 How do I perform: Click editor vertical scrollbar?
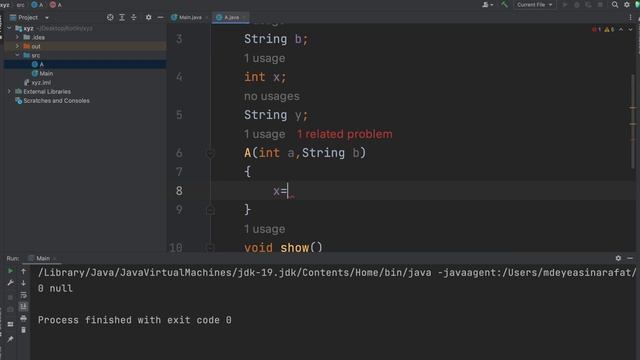click(633, 121)
